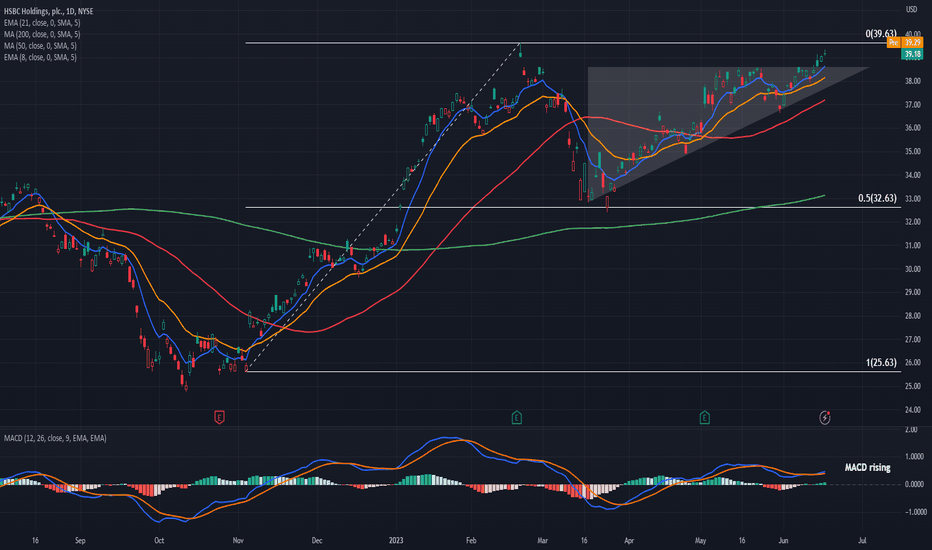Click the lightning bolt event icon near June

824,417
